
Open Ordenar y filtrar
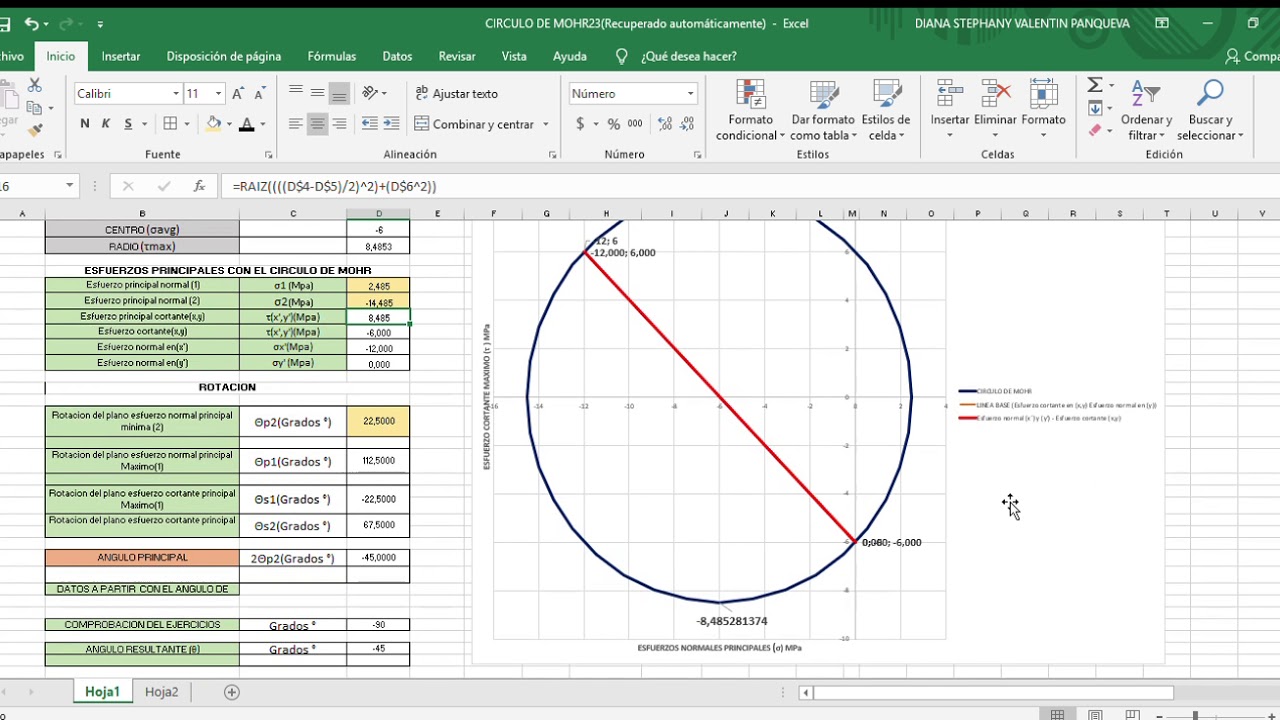(x=1146, y=111)
